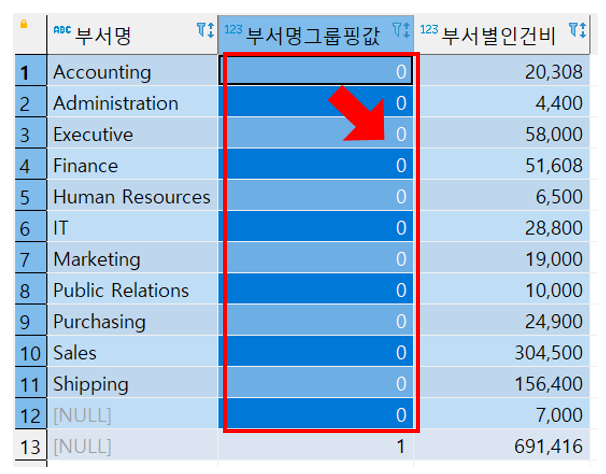
Task: Select row number 11 header
Action: [31, 383]
